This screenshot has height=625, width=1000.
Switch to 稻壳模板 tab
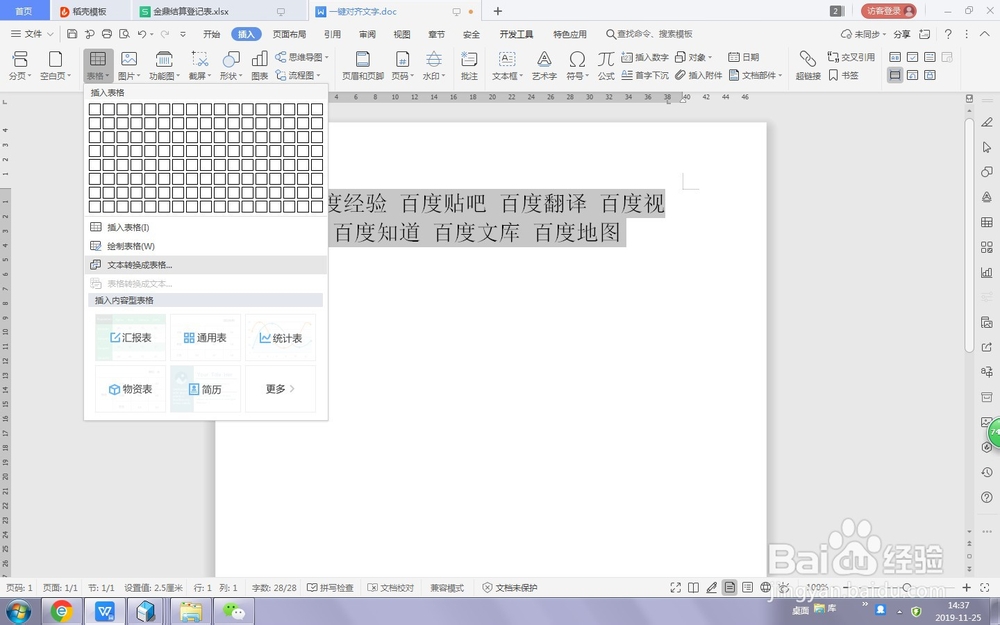pos(89,11)
